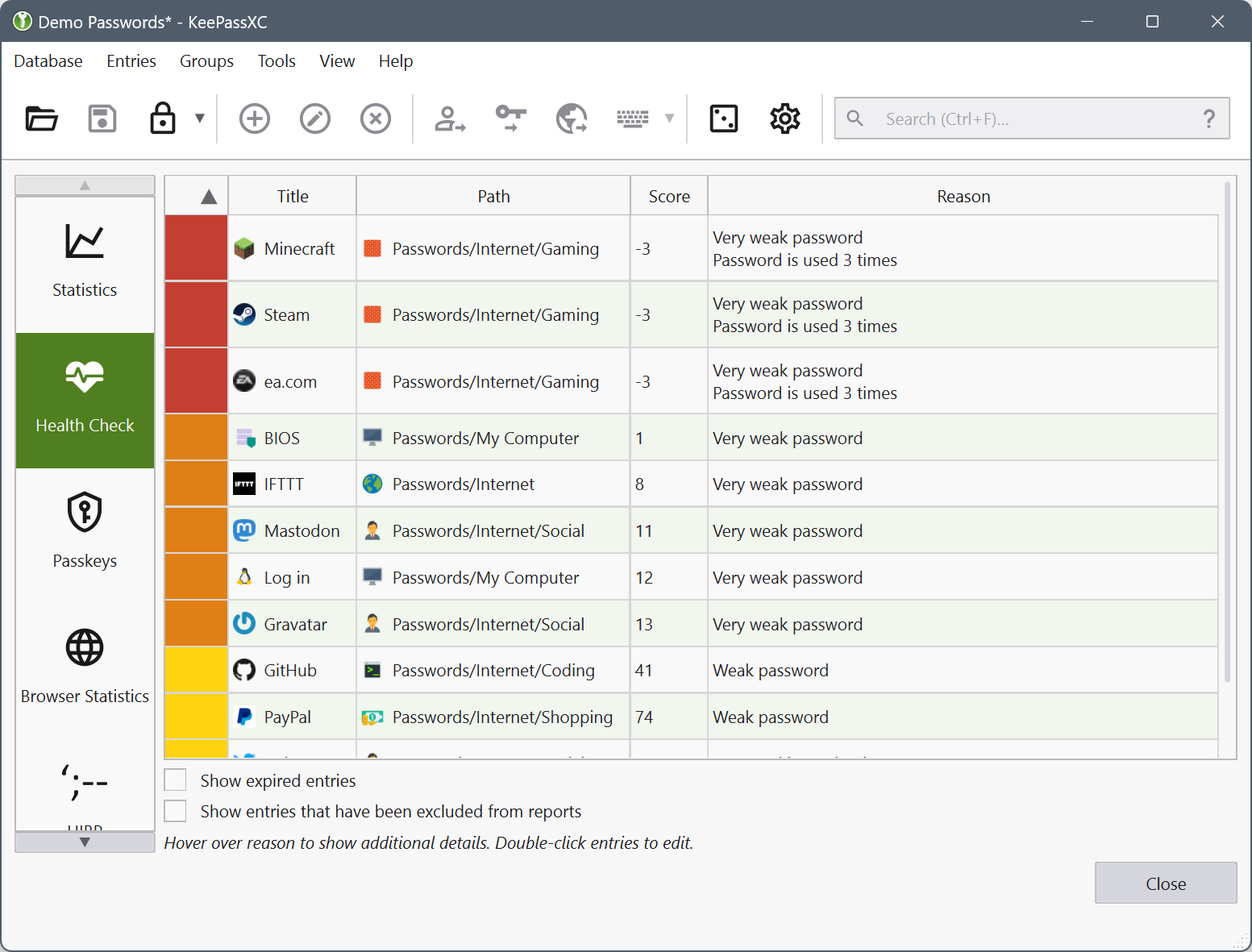Click the Add New Entry plus icon
Screen dimensions: 1252x952
[255, 118]
